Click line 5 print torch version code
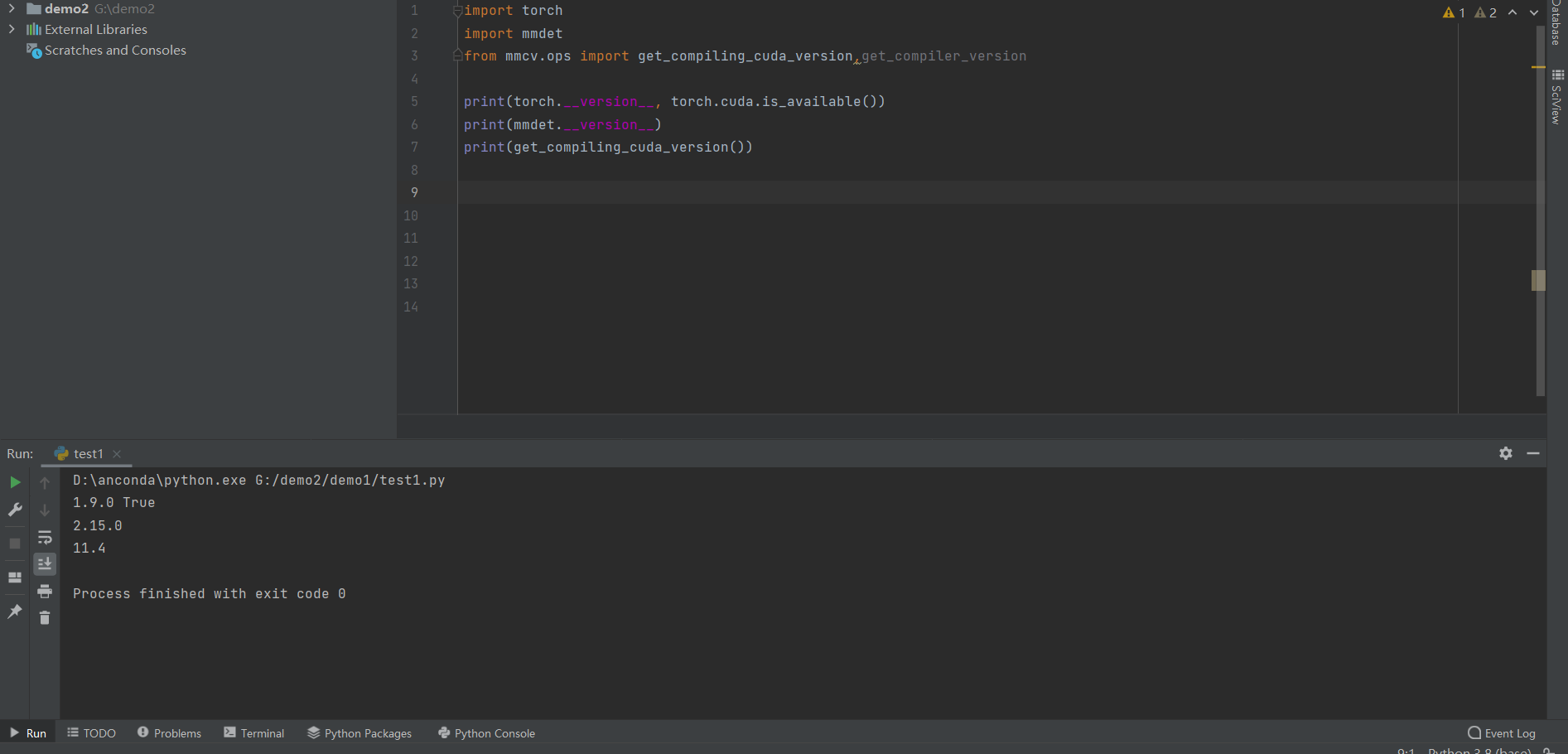This screenshot has height=754, width=1568. (674, 101)
